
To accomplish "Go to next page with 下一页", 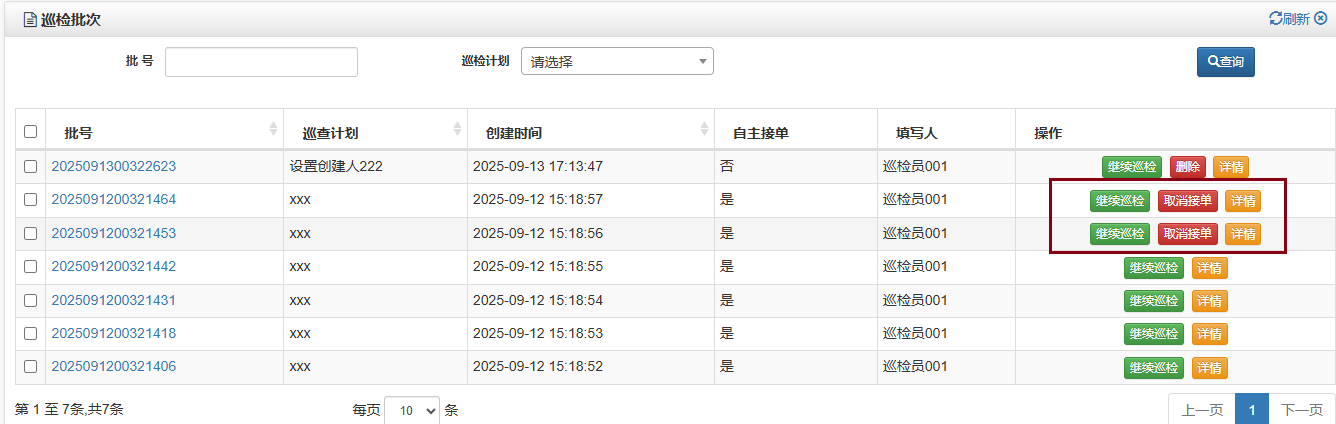I will click(x=1302, y=410).
